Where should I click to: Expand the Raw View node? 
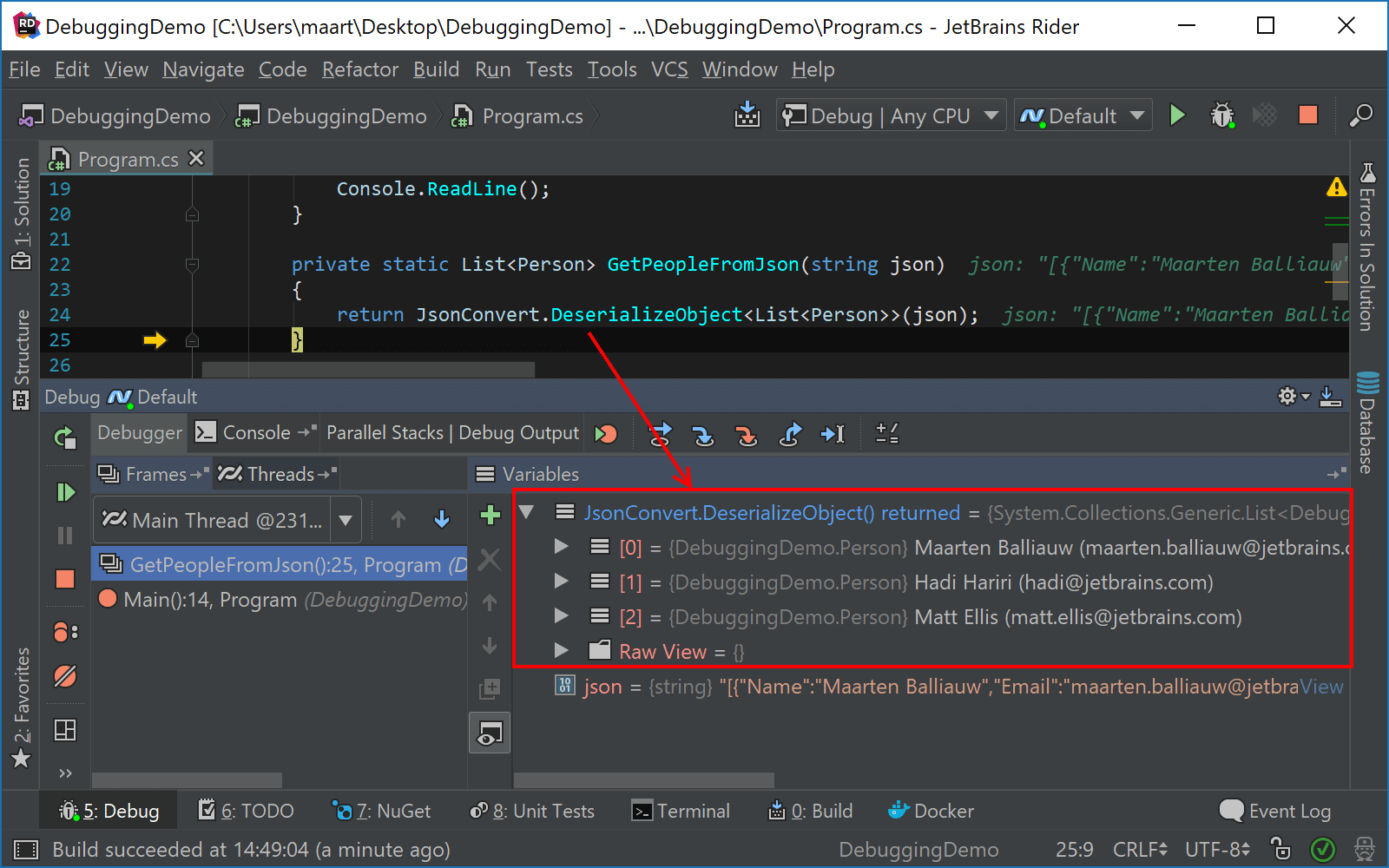pyautogui.click(x=561, y=650)
